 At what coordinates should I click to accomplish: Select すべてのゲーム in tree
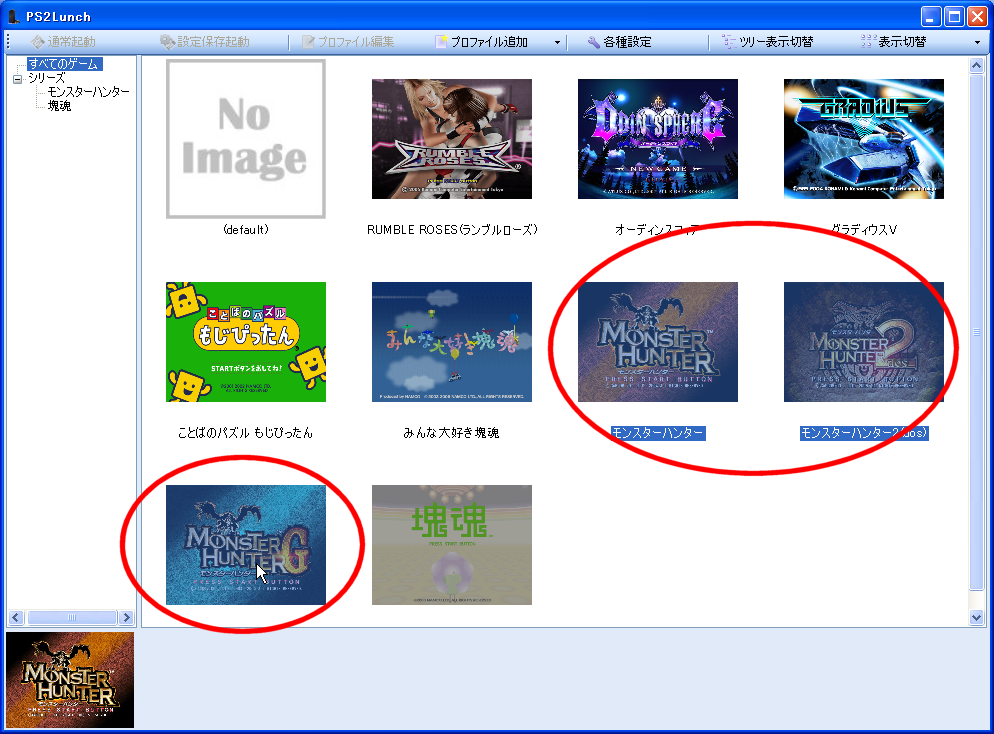tap(63, 64)
